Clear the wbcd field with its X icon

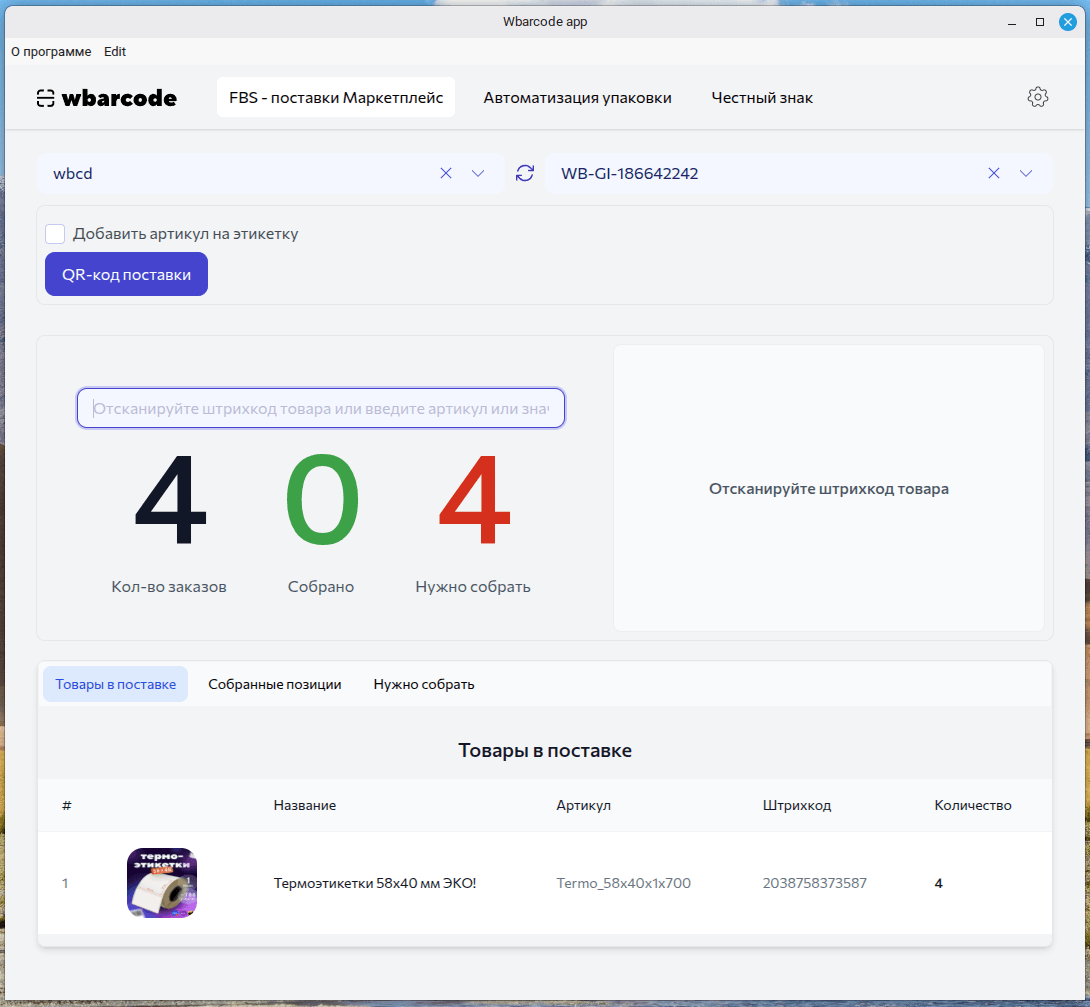click(445, 173)
